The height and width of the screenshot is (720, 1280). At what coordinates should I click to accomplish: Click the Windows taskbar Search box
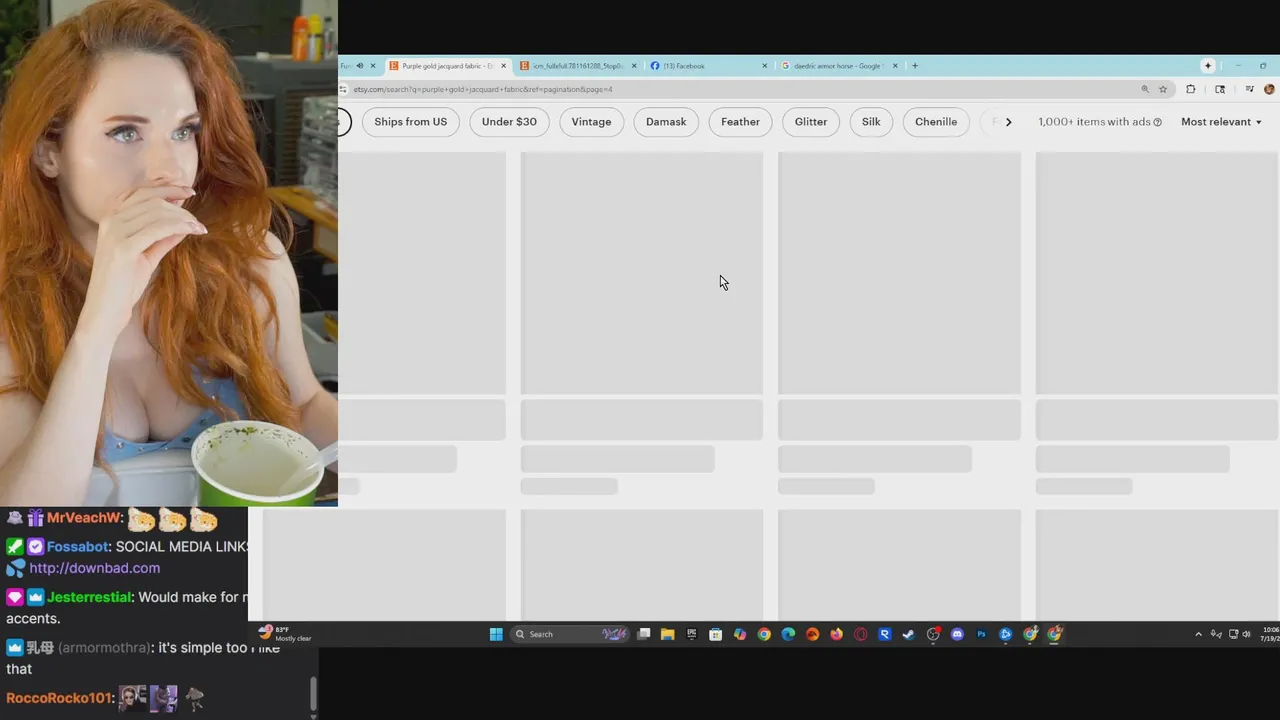pyautogui.click(x=570, y=634)
